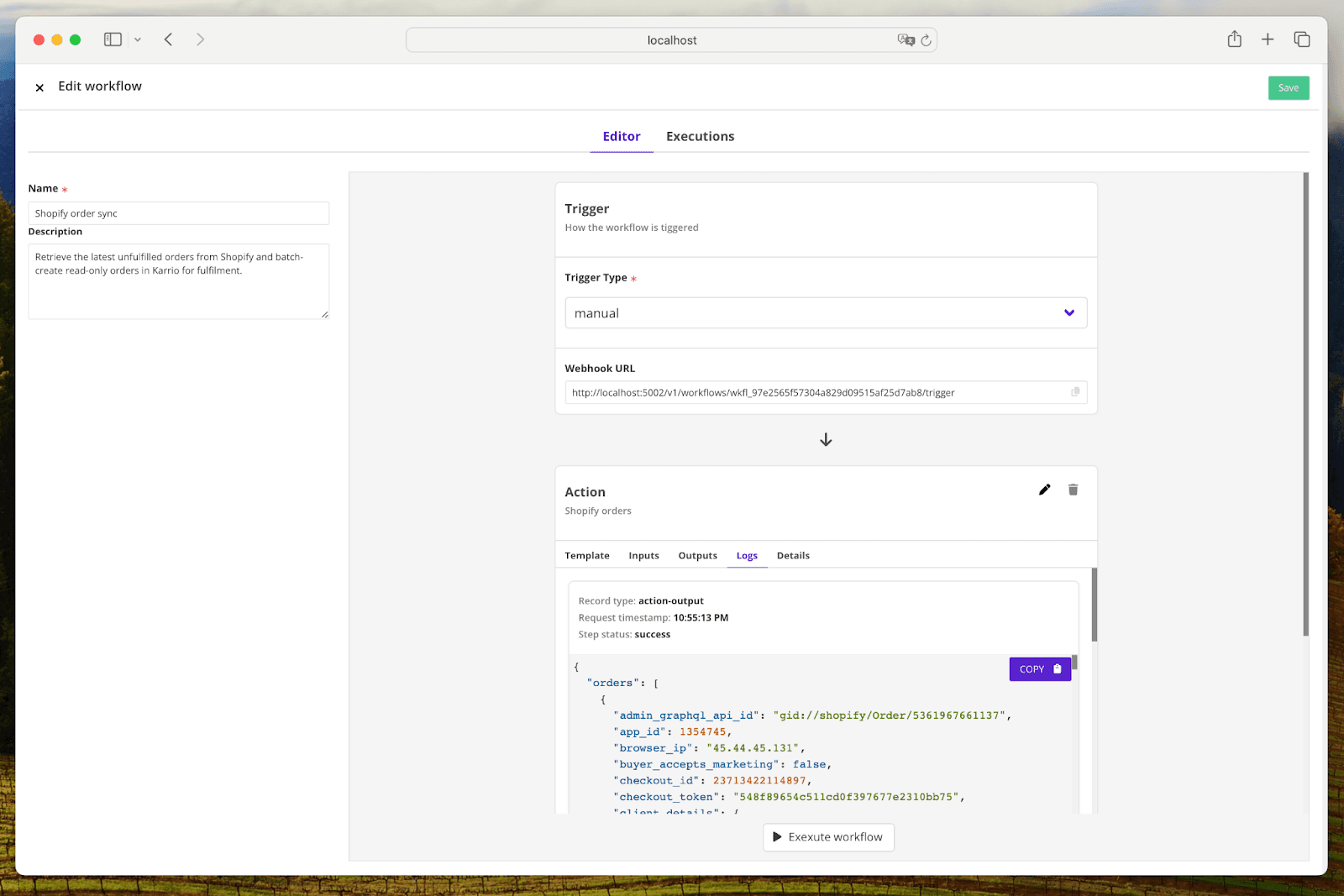Delete the Shopify orders action

click(x=1073, y=489)
